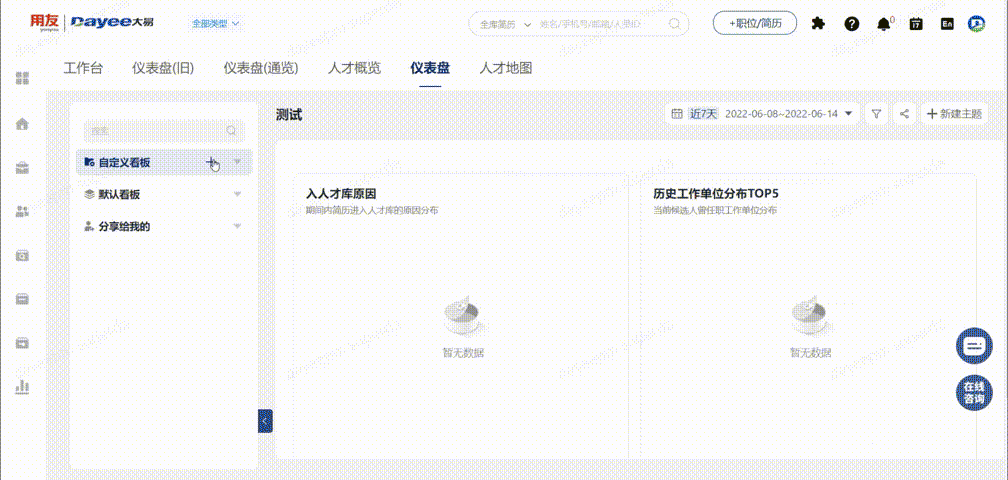Open the resume search folder icon in sidebar
1008x480 pixels.
(x=22, y=255)
